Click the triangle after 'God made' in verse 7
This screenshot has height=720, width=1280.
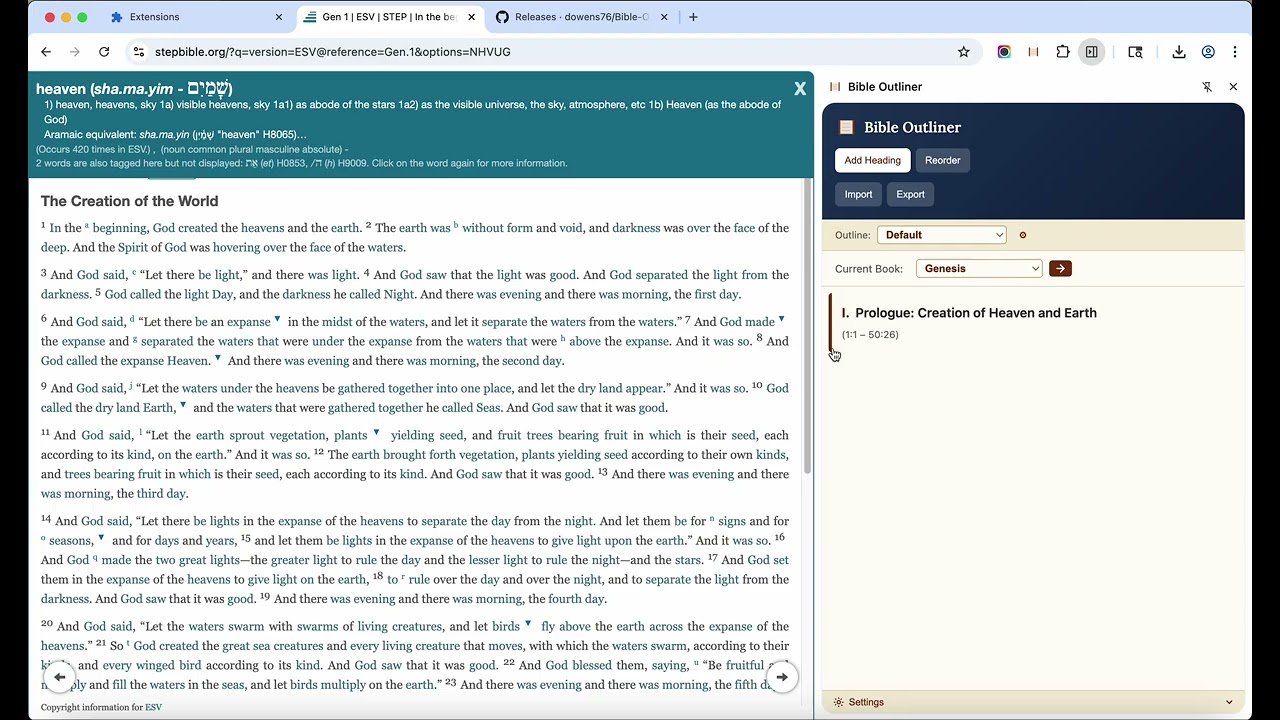(782, 320)
